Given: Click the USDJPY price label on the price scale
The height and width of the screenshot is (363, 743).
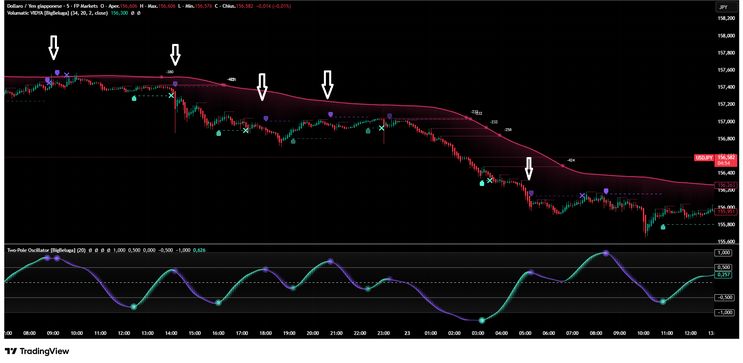Looking at the screenshot, I should pos(704,157).
